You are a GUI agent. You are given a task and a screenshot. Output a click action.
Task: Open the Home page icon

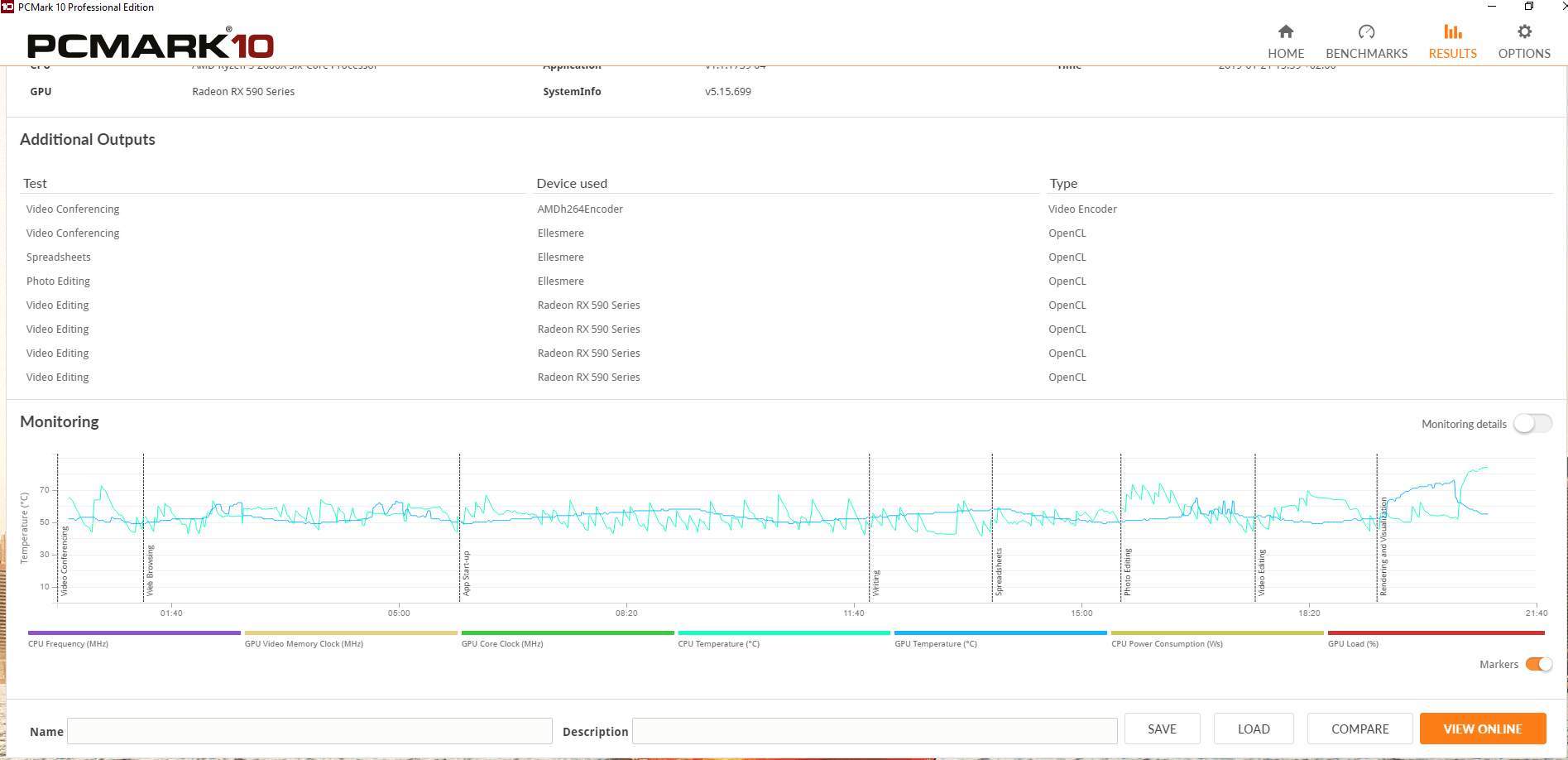click(1285, 32)
